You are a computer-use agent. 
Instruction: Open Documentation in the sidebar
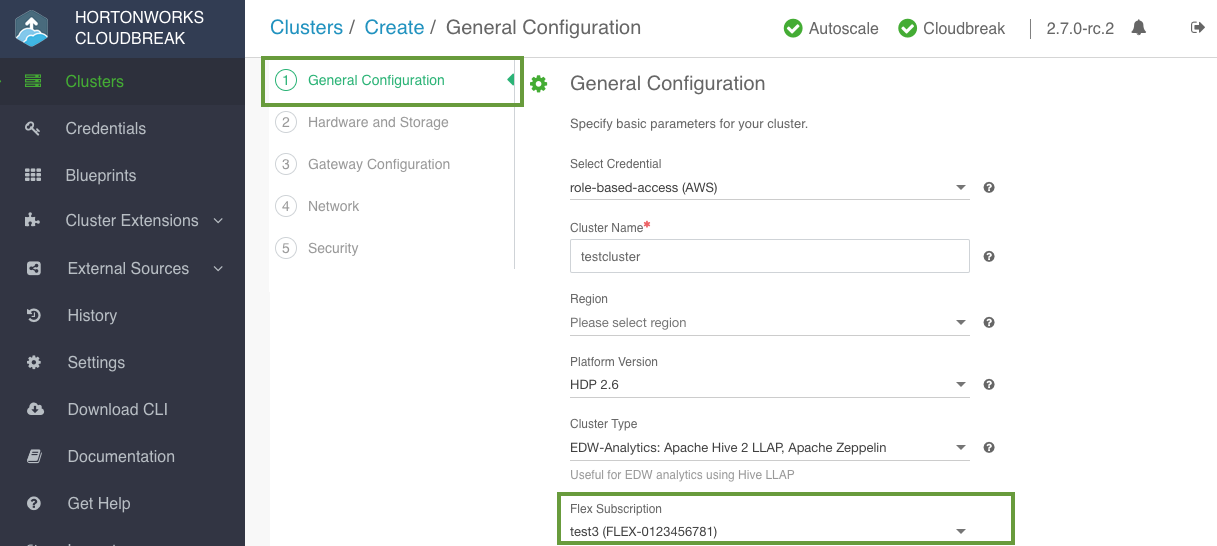[x=121, y=456]
